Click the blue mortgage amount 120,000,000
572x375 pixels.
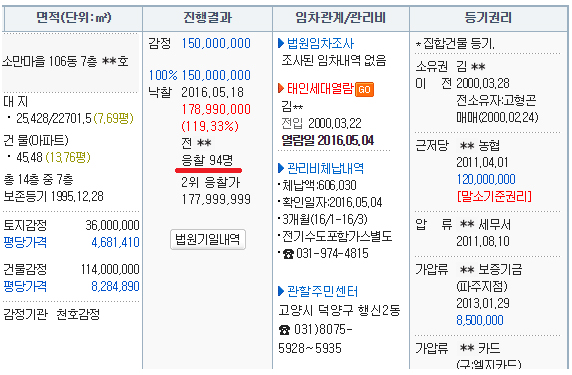[x=486, y=179]
